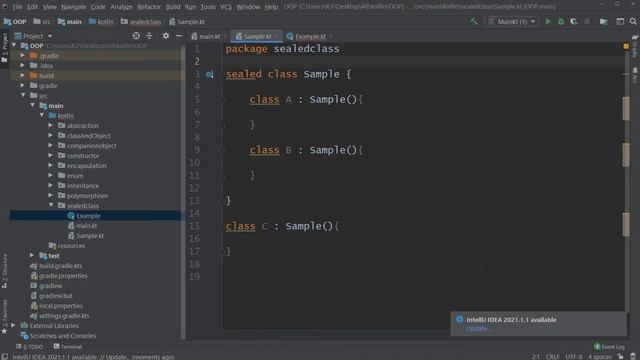Click the UTF-8 encoding in status bar
Viewport: 640px width, 360px height.
573,357
